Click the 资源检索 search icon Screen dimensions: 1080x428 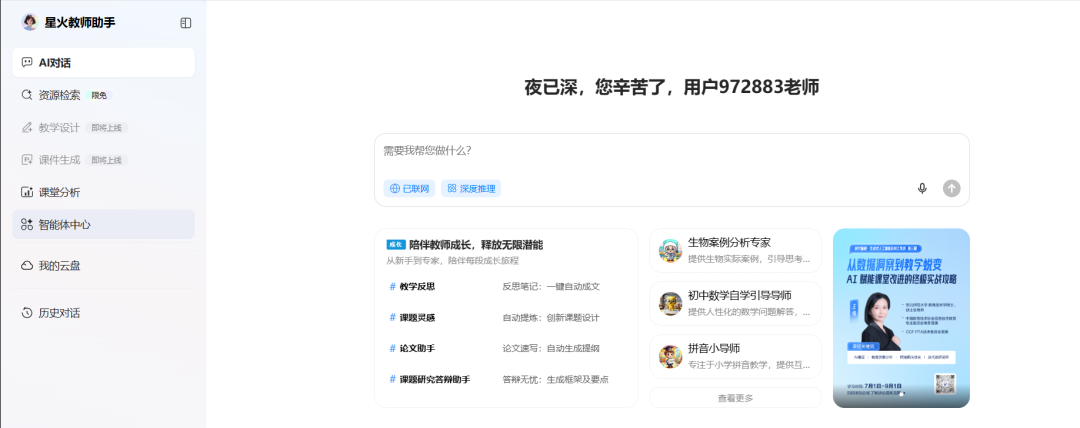click(x=27, y=95)
